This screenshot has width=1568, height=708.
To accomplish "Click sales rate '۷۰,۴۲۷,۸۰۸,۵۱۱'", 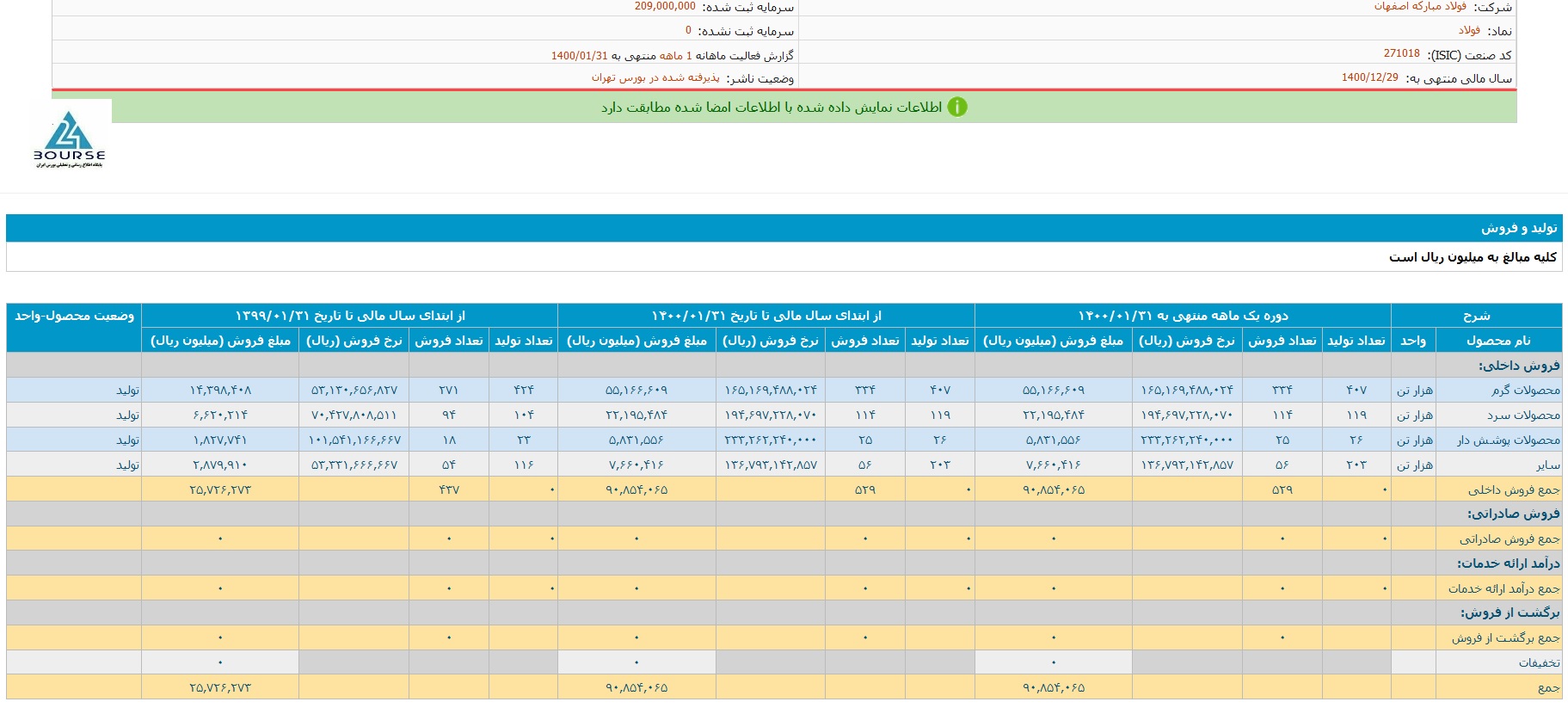I will pos(354,416).
